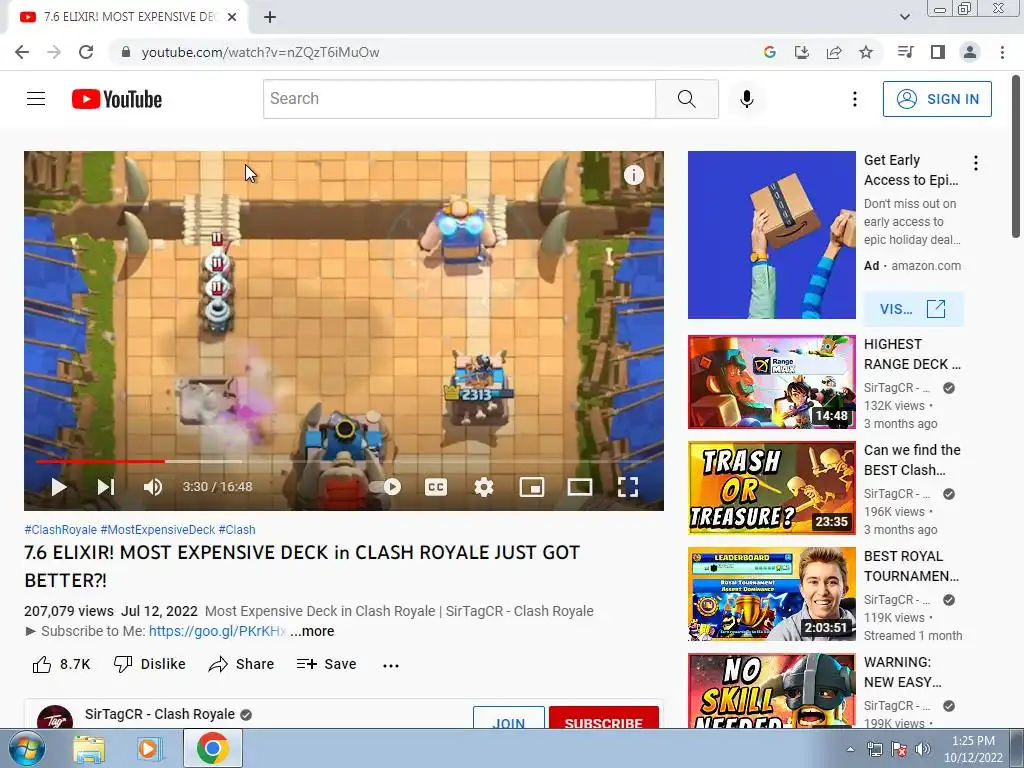Toggle closed captions CC
The image size is (1024, 768).
pyautogui.click(x=436, y=487)
